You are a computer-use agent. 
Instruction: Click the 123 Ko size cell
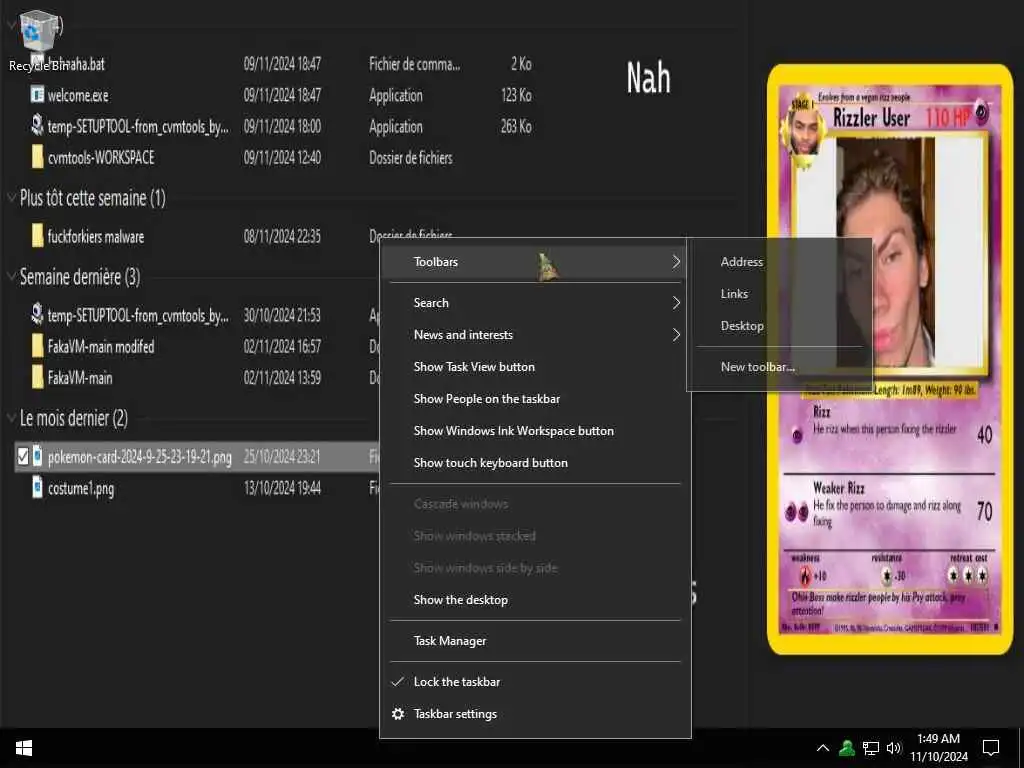point(516,95)
